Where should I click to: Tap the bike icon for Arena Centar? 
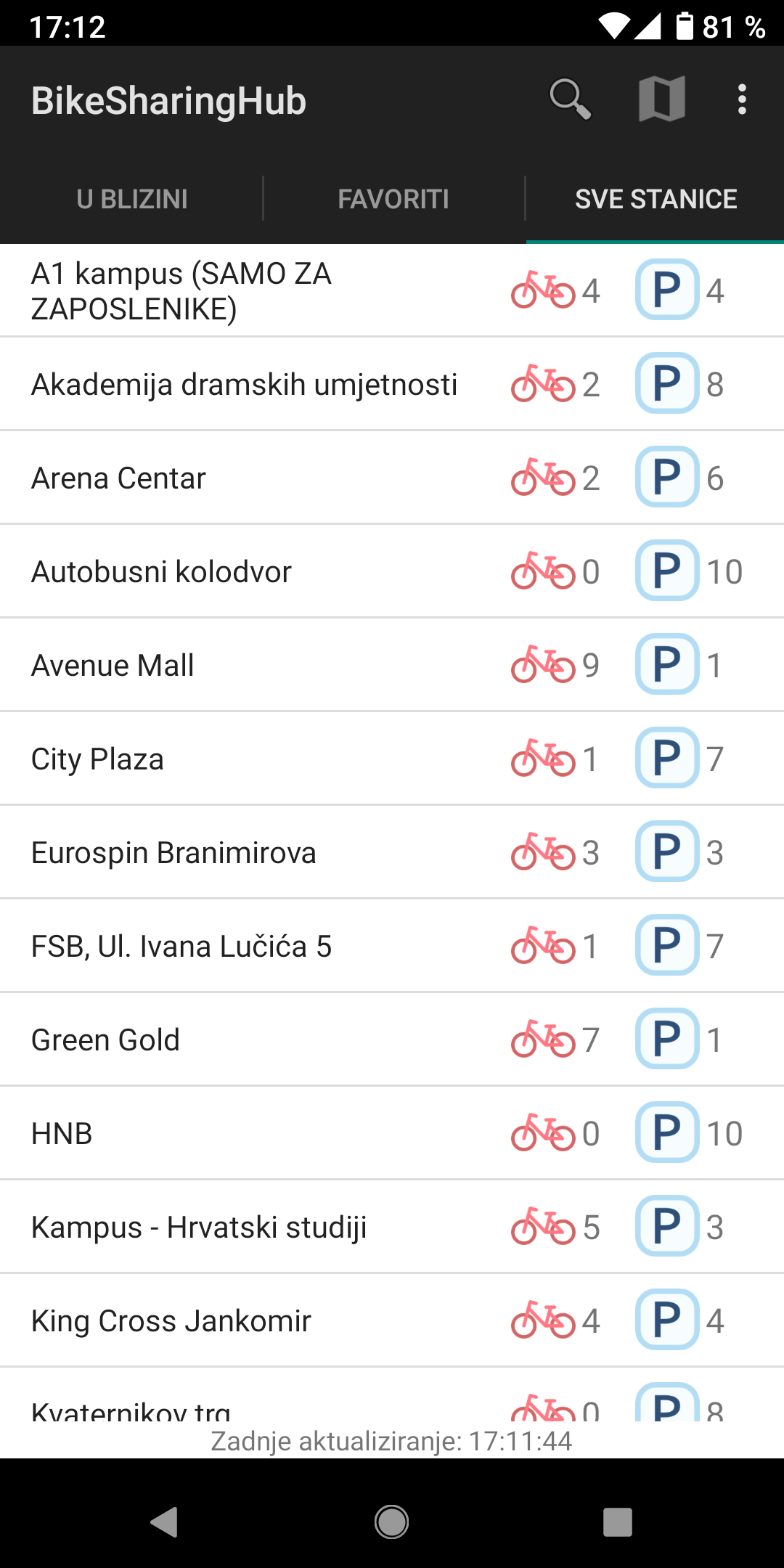coord(543,478)
